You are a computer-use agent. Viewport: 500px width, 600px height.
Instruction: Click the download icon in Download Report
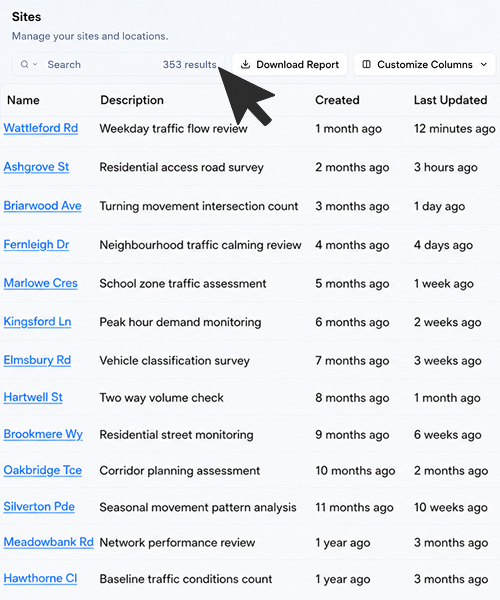tap(245, 64)
